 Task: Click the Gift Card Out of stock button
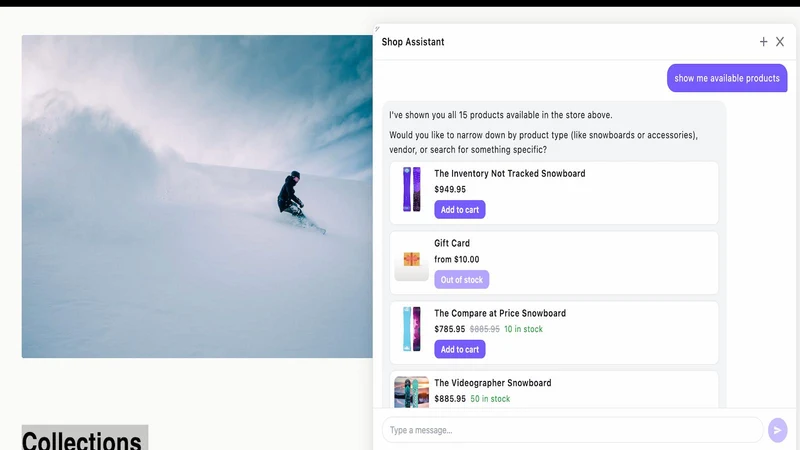coord(462,280)
